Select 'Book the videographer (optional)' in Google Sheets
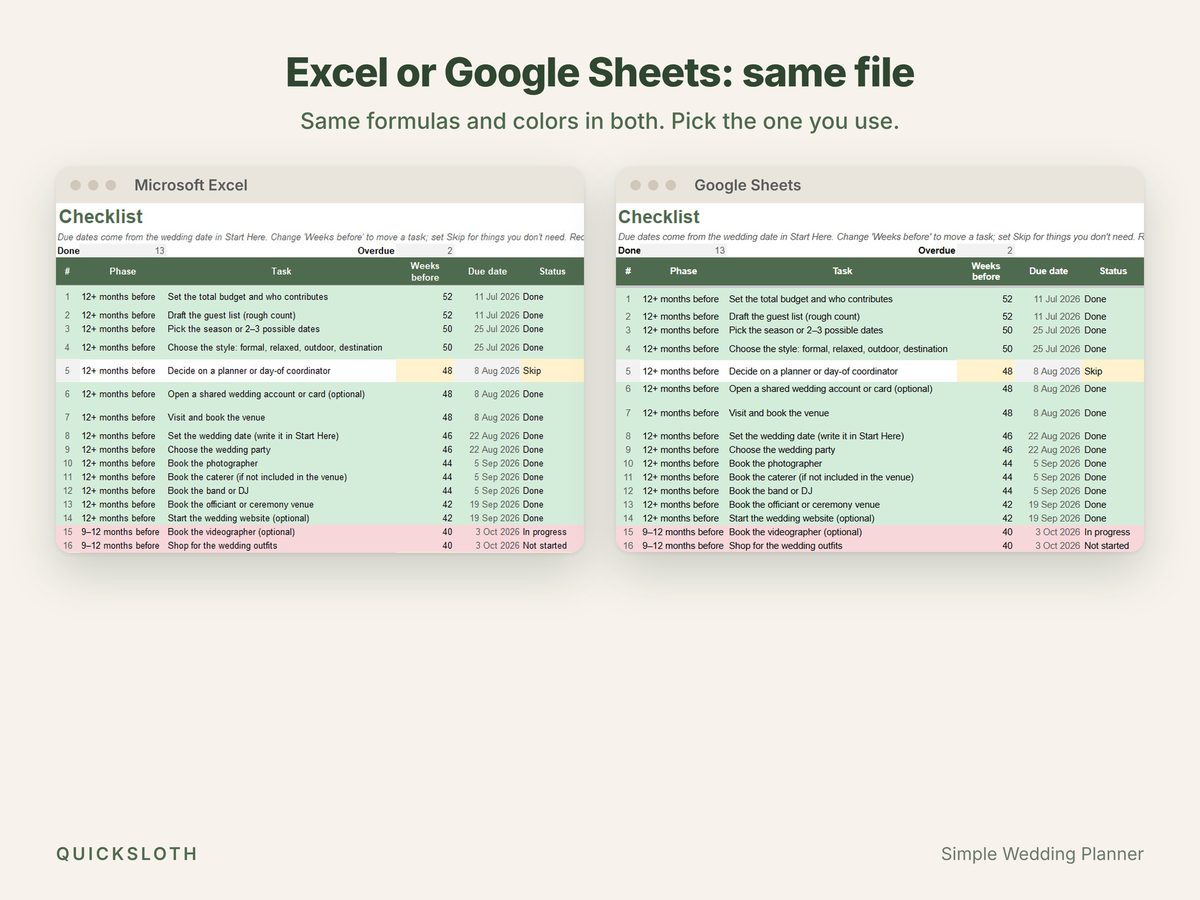The image size is (1200, 900). 794,532
